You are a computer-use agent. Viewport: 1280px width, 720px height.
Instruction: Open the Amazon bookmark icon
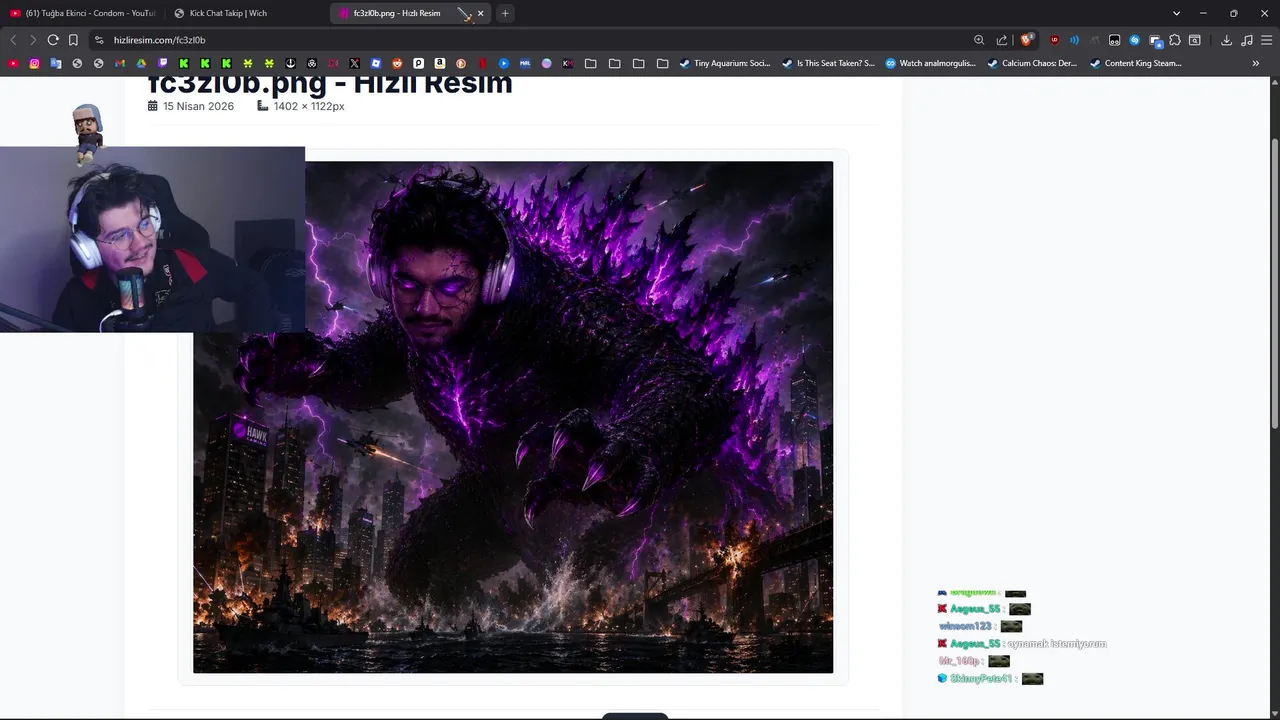440,63
